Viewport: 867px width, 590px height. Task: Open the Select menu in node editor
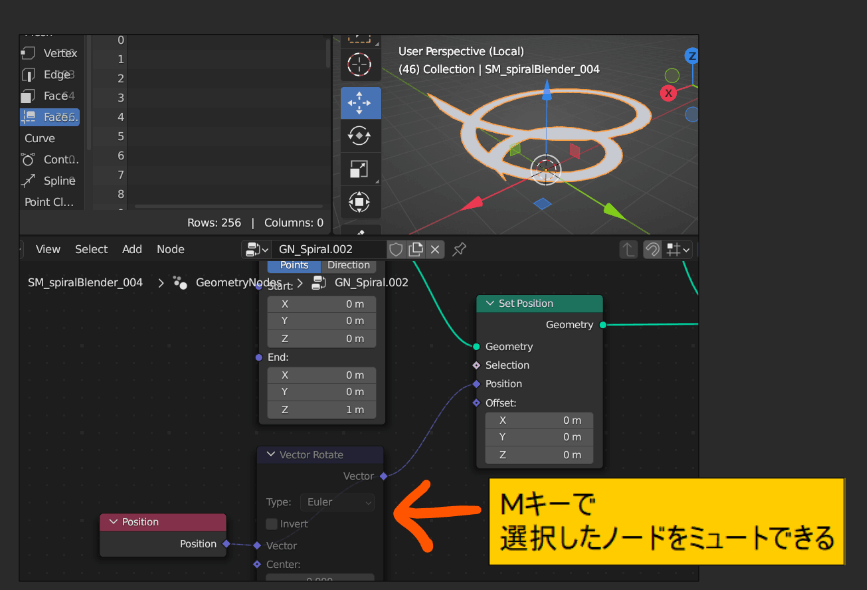point(91,249)
